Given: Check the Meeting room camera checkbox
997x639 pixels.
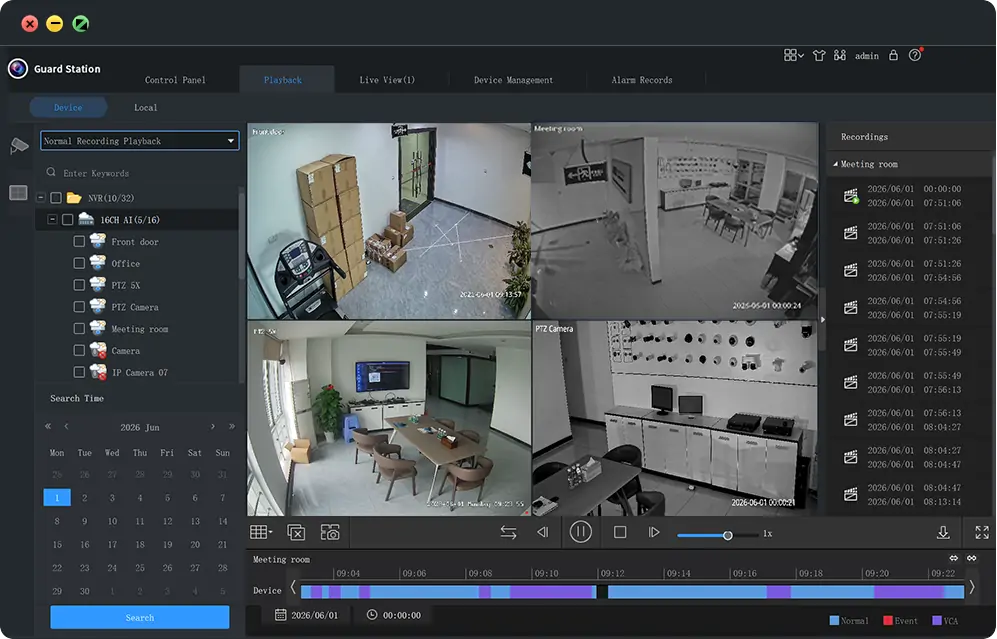Looking at the screenshot, I should tap(79, 329).
